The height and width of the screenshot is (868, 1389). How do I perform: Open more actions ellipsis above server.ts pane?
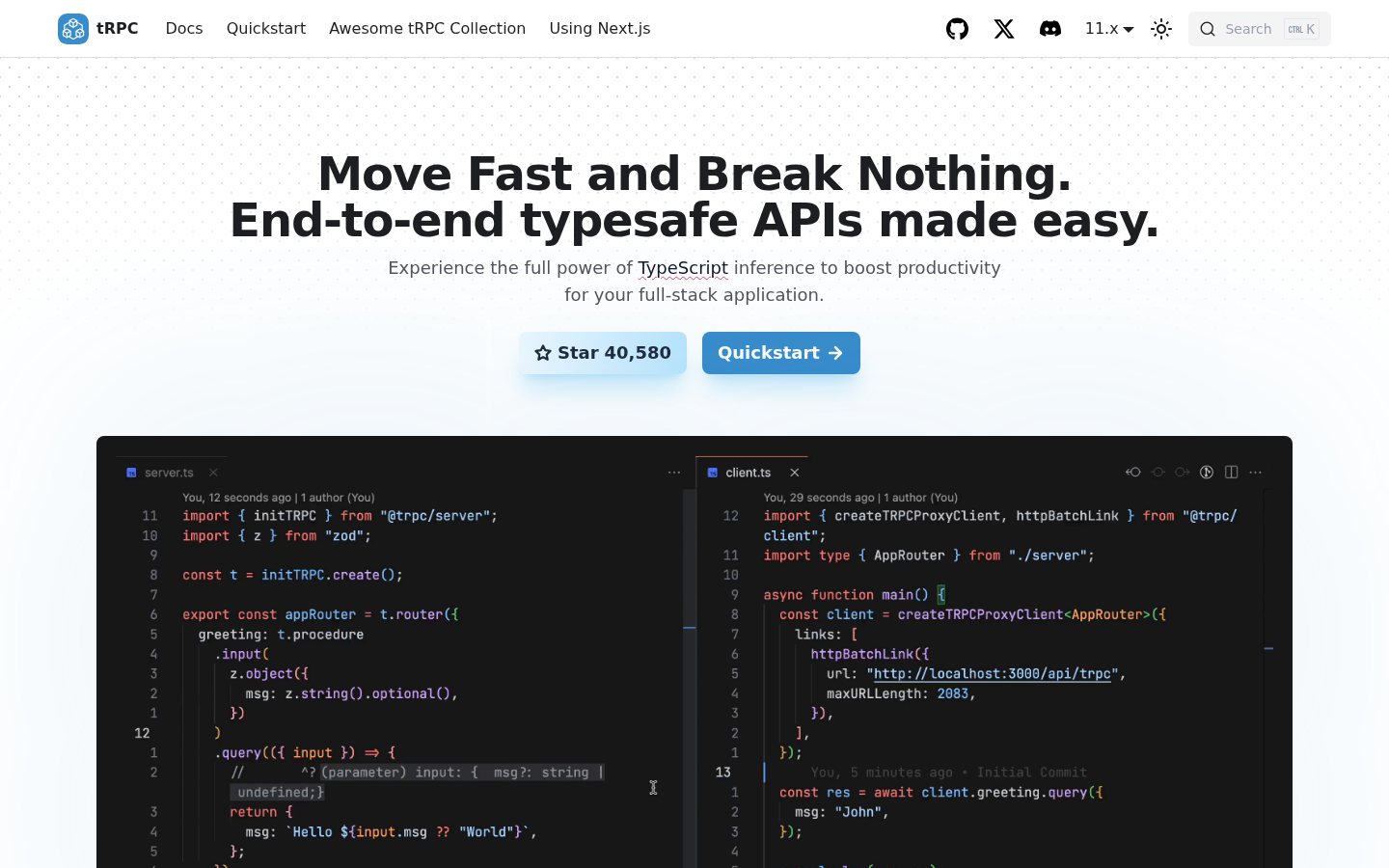pos(674,473)
